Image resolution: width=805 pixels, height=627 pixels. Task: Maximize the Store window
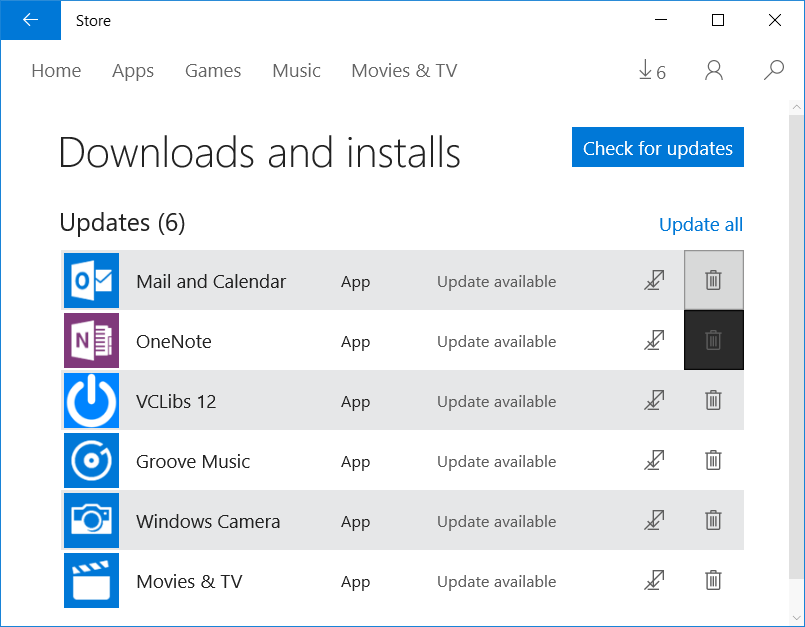pos(718,20)
